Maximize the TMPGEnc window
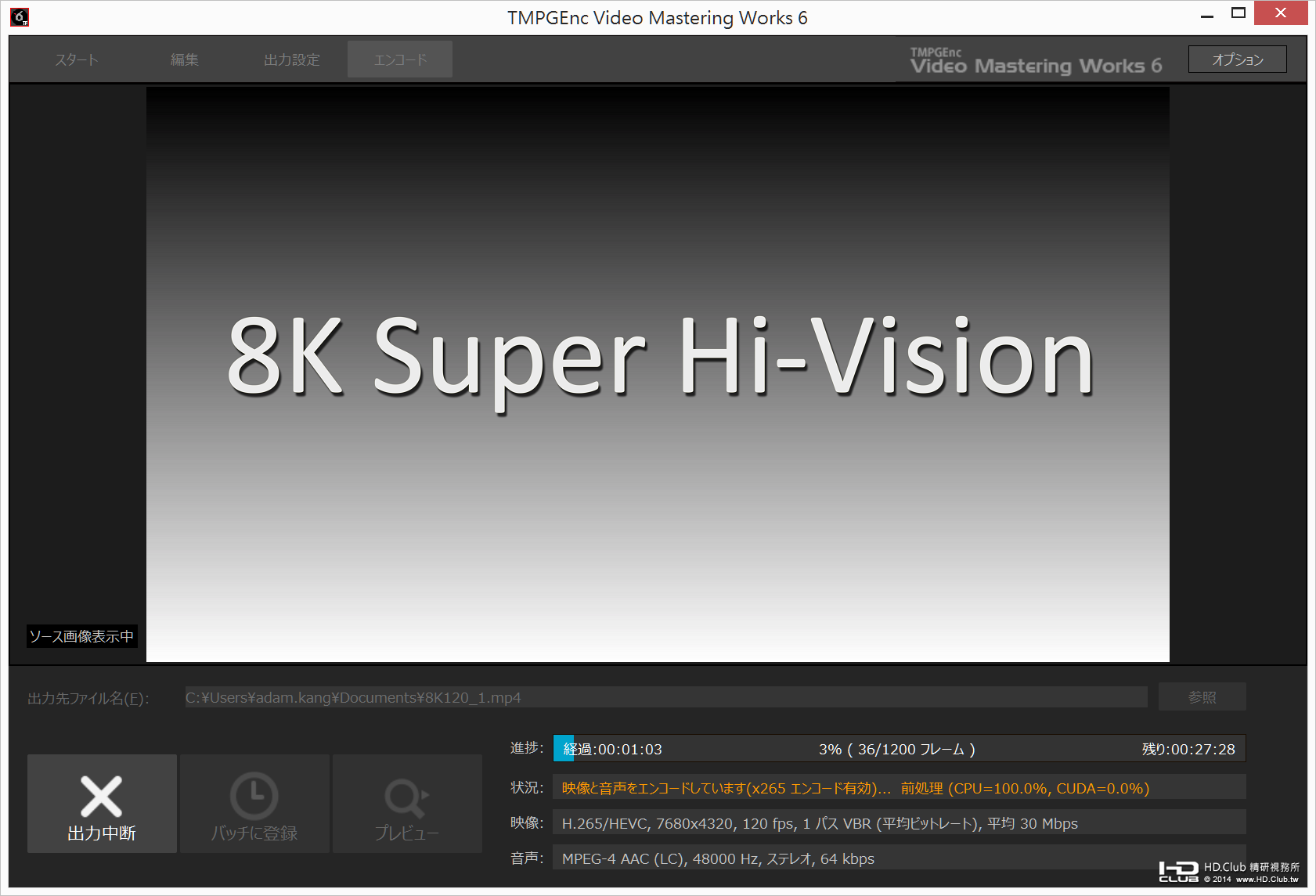1316x896 pixels. 1238,13
